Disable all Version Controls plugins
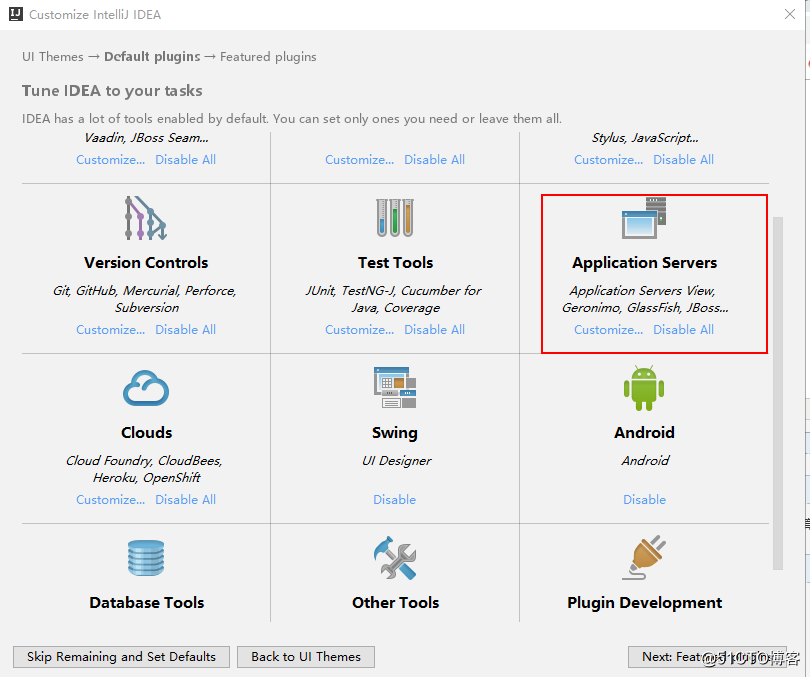The image size is (810, 677). tap(185, 329)
